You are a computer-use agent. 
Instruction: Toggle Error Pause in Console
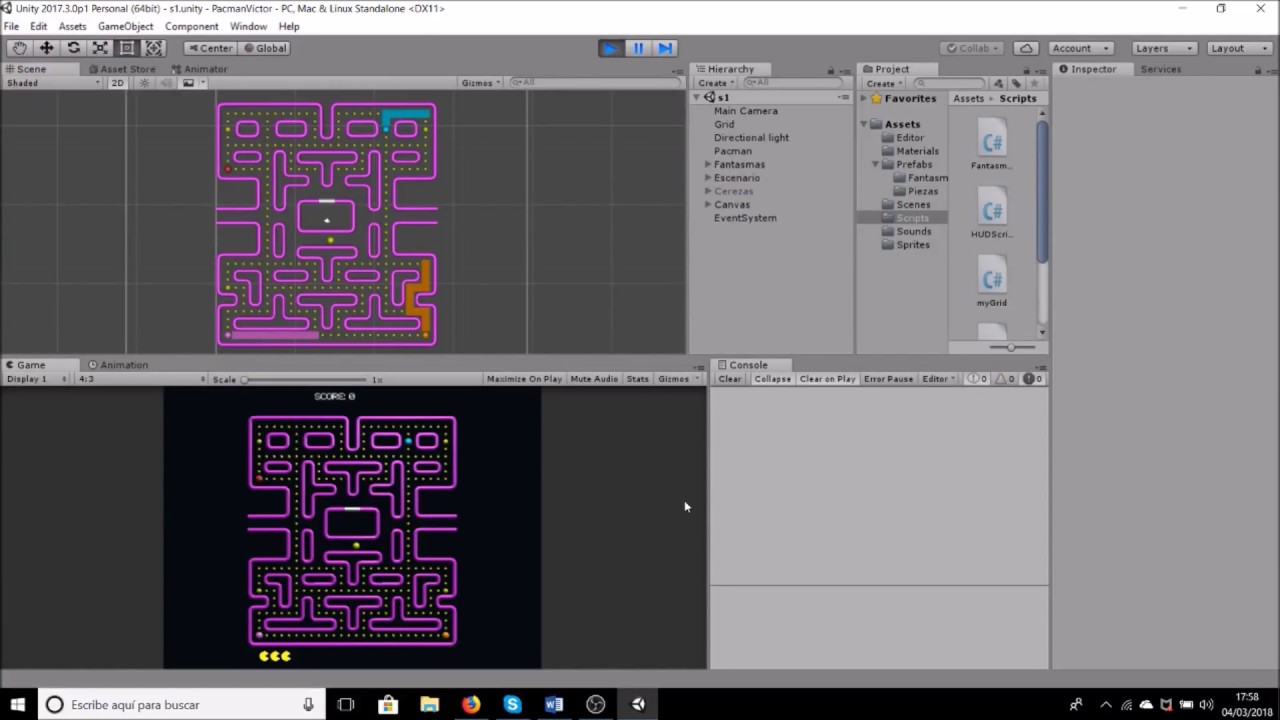coord(889,379)
